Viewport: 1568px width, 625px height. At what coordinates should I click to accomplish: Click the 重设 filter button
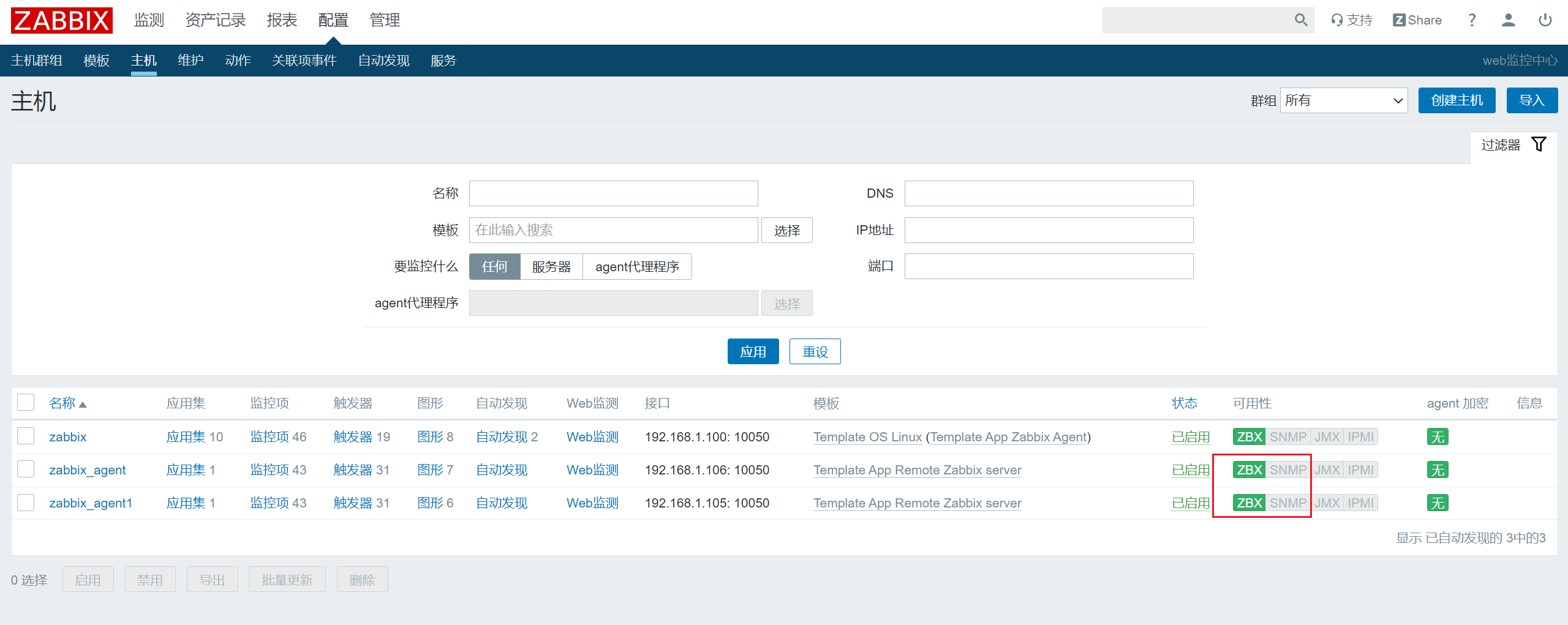[x=815, y=351]
